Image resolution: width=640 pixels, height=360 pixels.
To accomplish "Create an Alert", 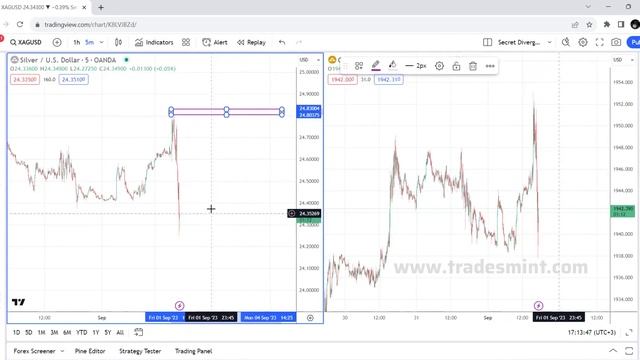I will pos(215,42).
